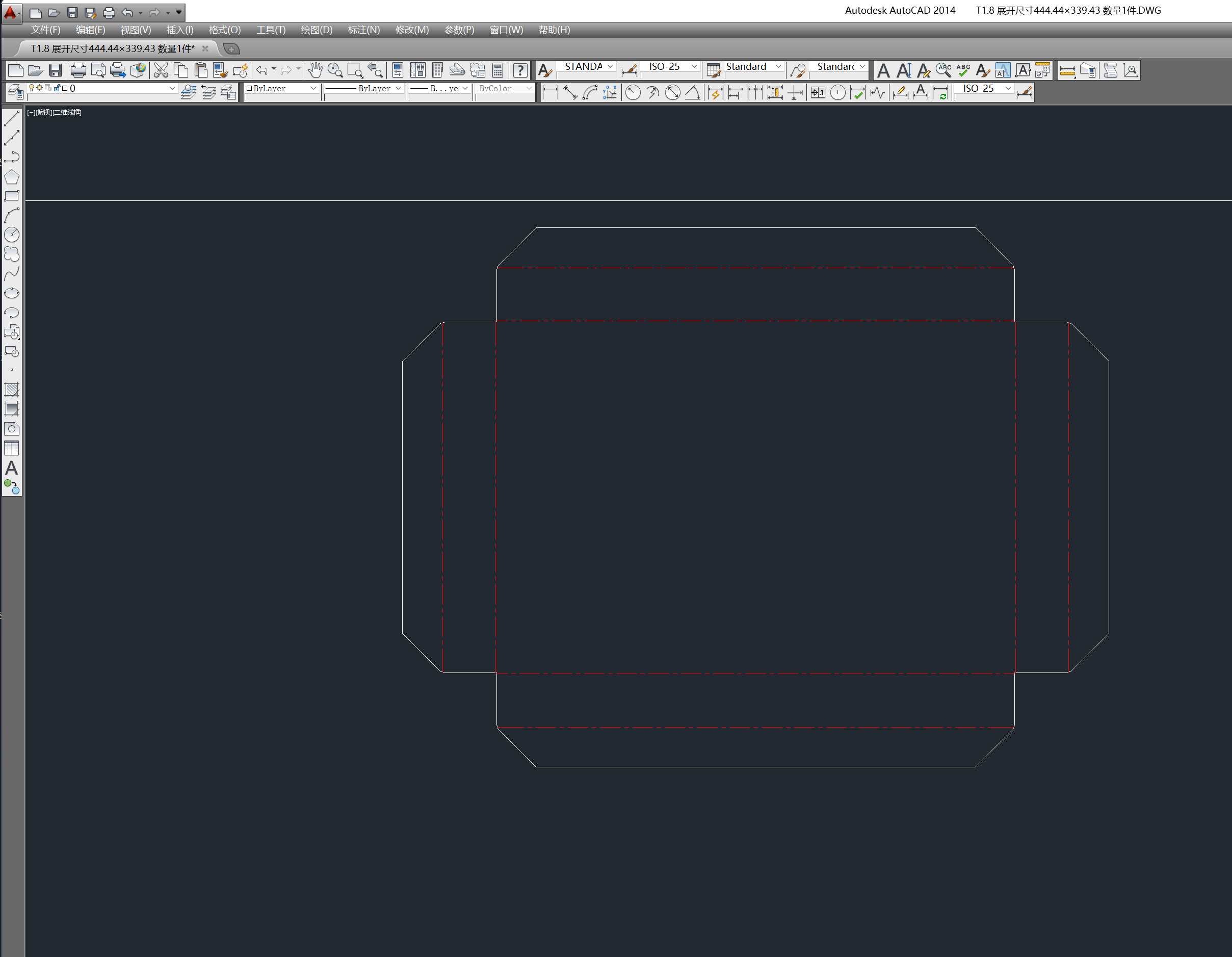
Task: Select the Ellipse drawing tool
Action: 11,293
